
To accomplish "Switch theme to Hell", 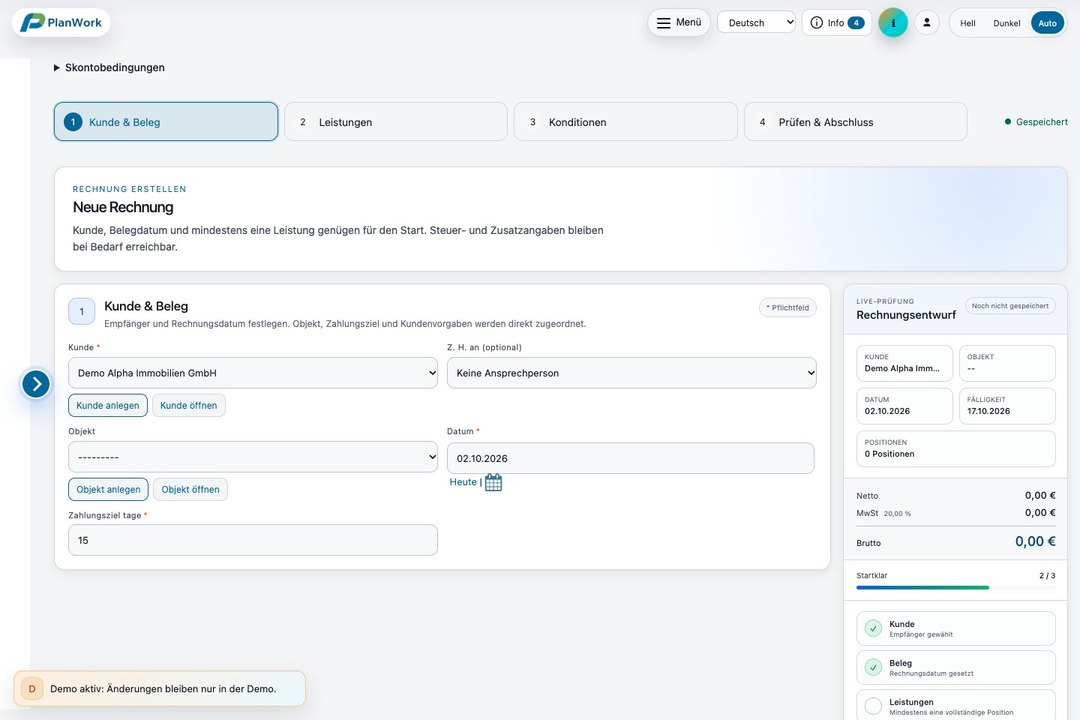I will coord(968,23).
